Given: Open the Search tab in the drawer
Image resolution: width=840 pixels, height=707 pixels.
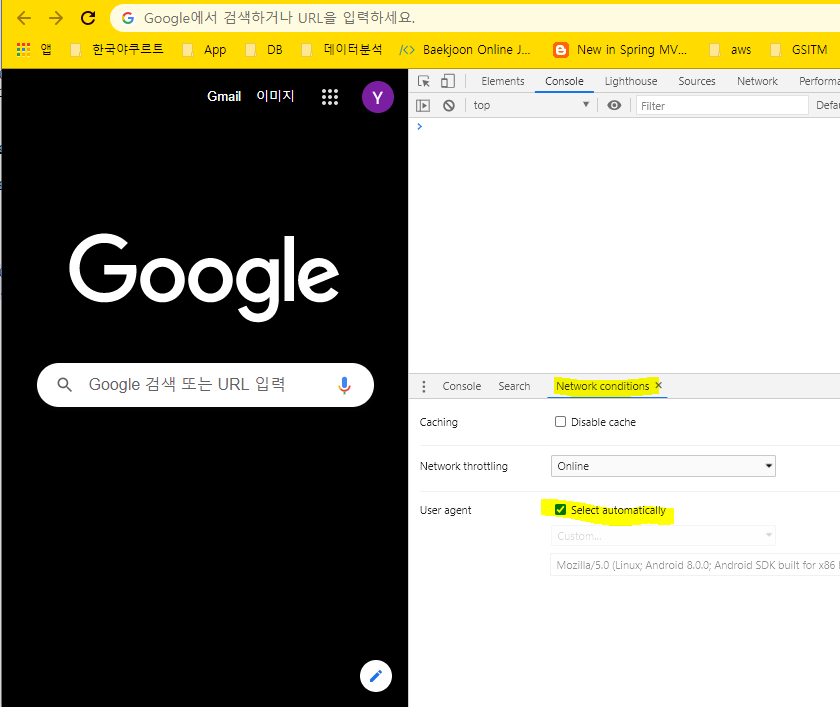Looking at the screenshot, I should click(x=514, y=386).
